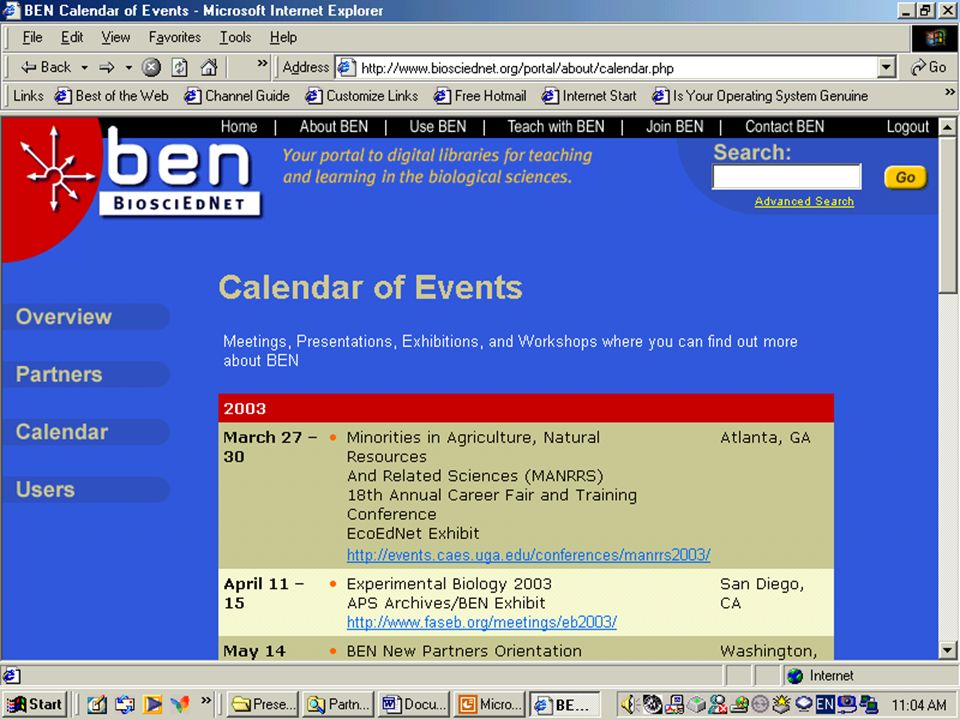Open Is Your Operating System Genuine link

tap(760, 96)
